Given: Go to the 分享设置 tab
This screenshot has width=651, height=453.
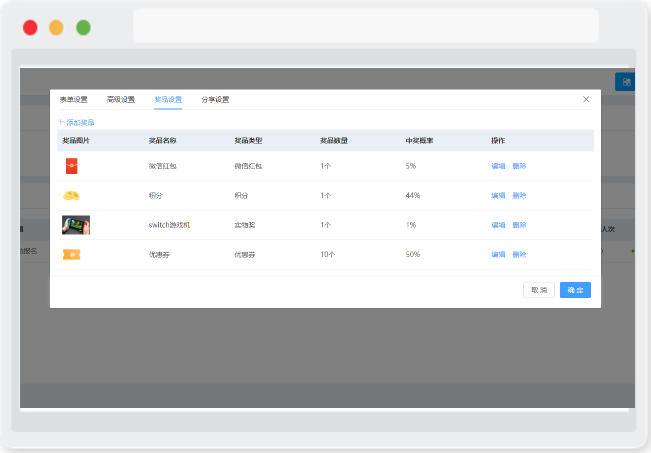Looking at the screenshot, I should pos(215,100).
